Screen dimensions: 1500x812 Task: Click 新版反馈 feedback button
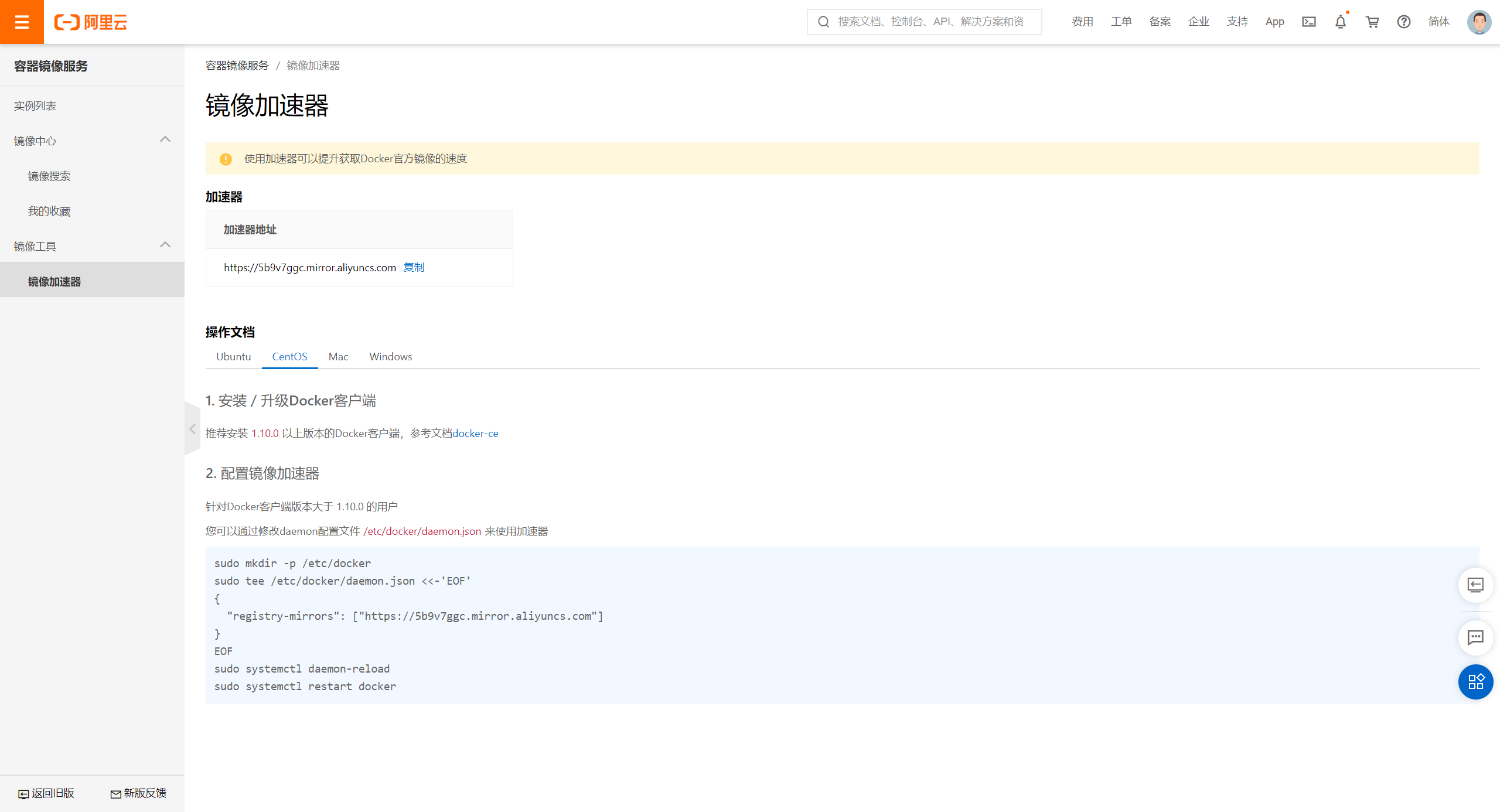[x=138, y=793]
